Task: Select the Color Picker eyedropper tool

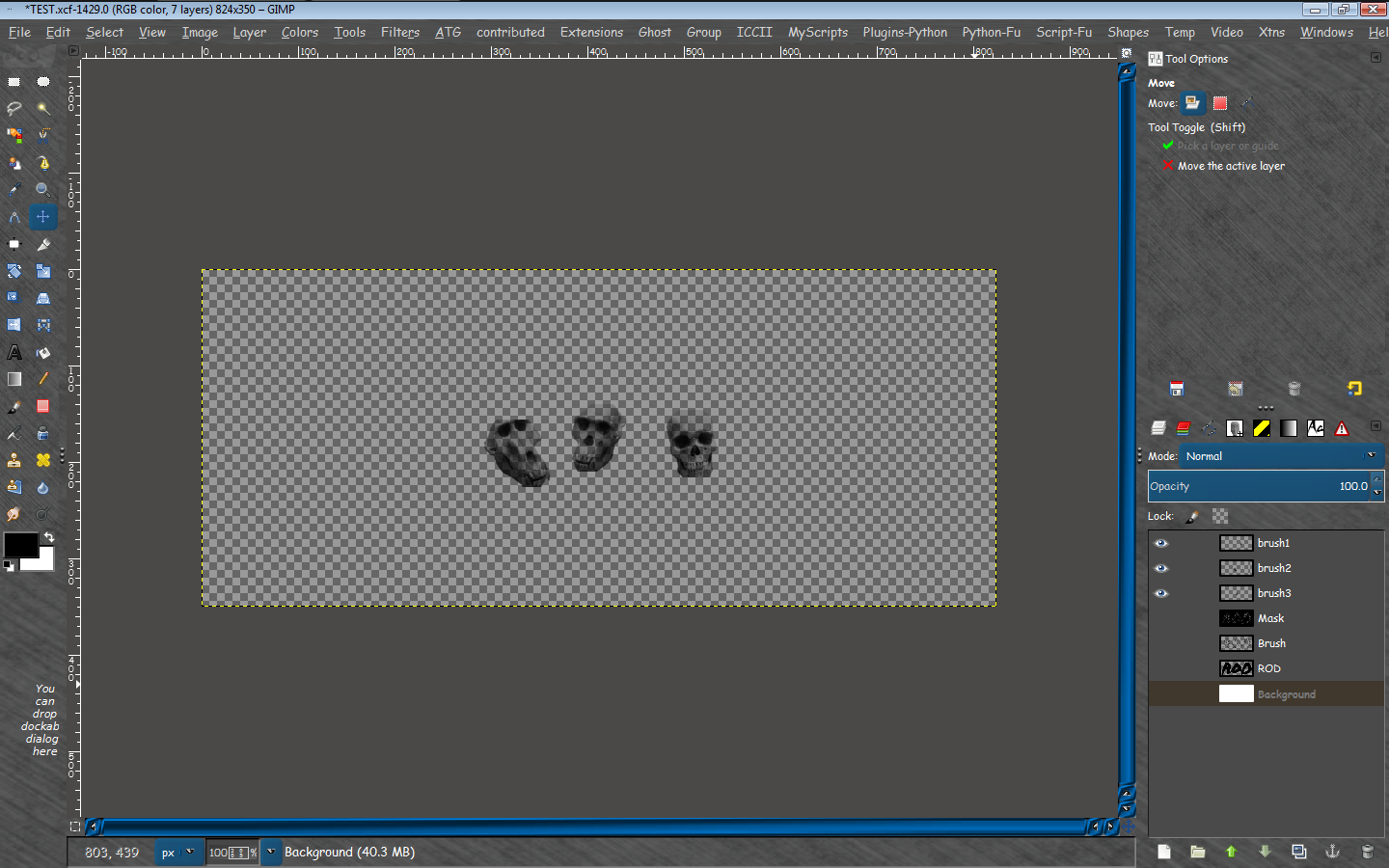Action: point(14,189)
